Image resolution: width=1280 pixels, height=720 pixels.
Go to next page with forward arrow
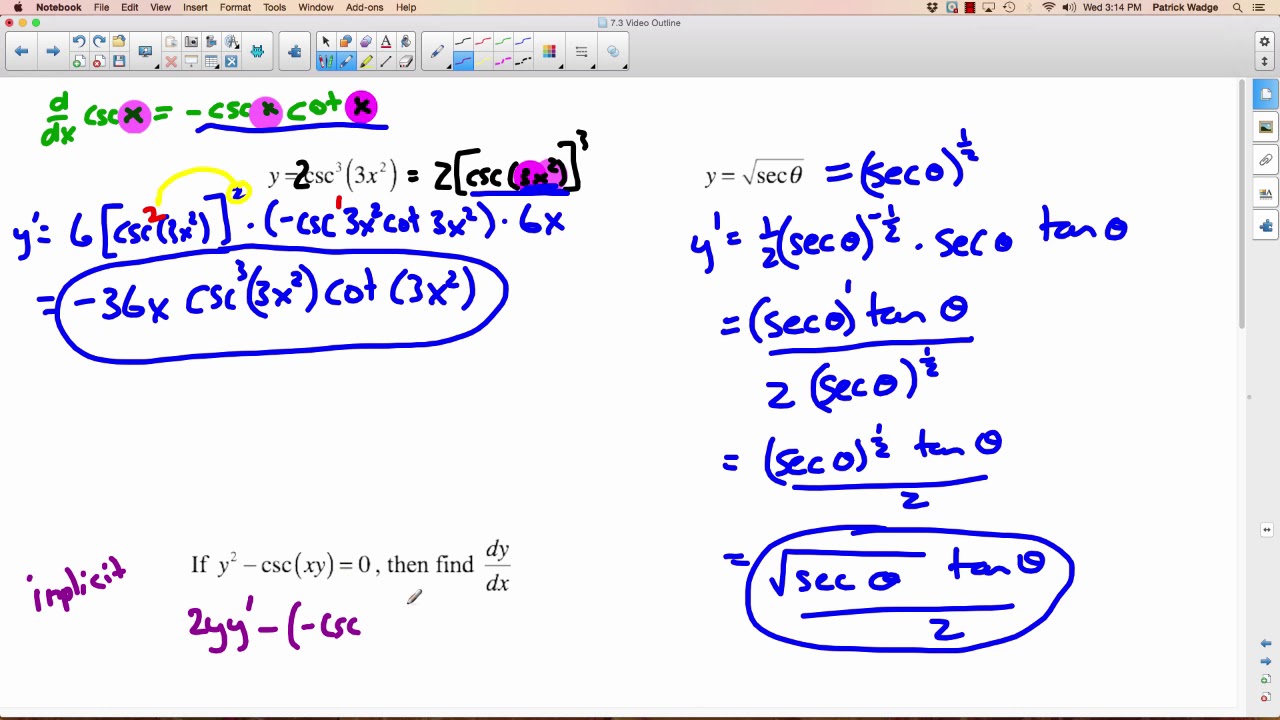pyautogui.click(x=53, y=51)
